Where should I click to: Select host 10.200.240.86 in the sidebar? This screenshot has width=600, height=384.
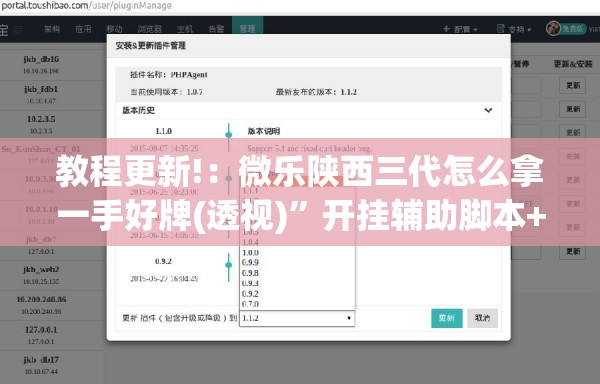tap(41, 299)
